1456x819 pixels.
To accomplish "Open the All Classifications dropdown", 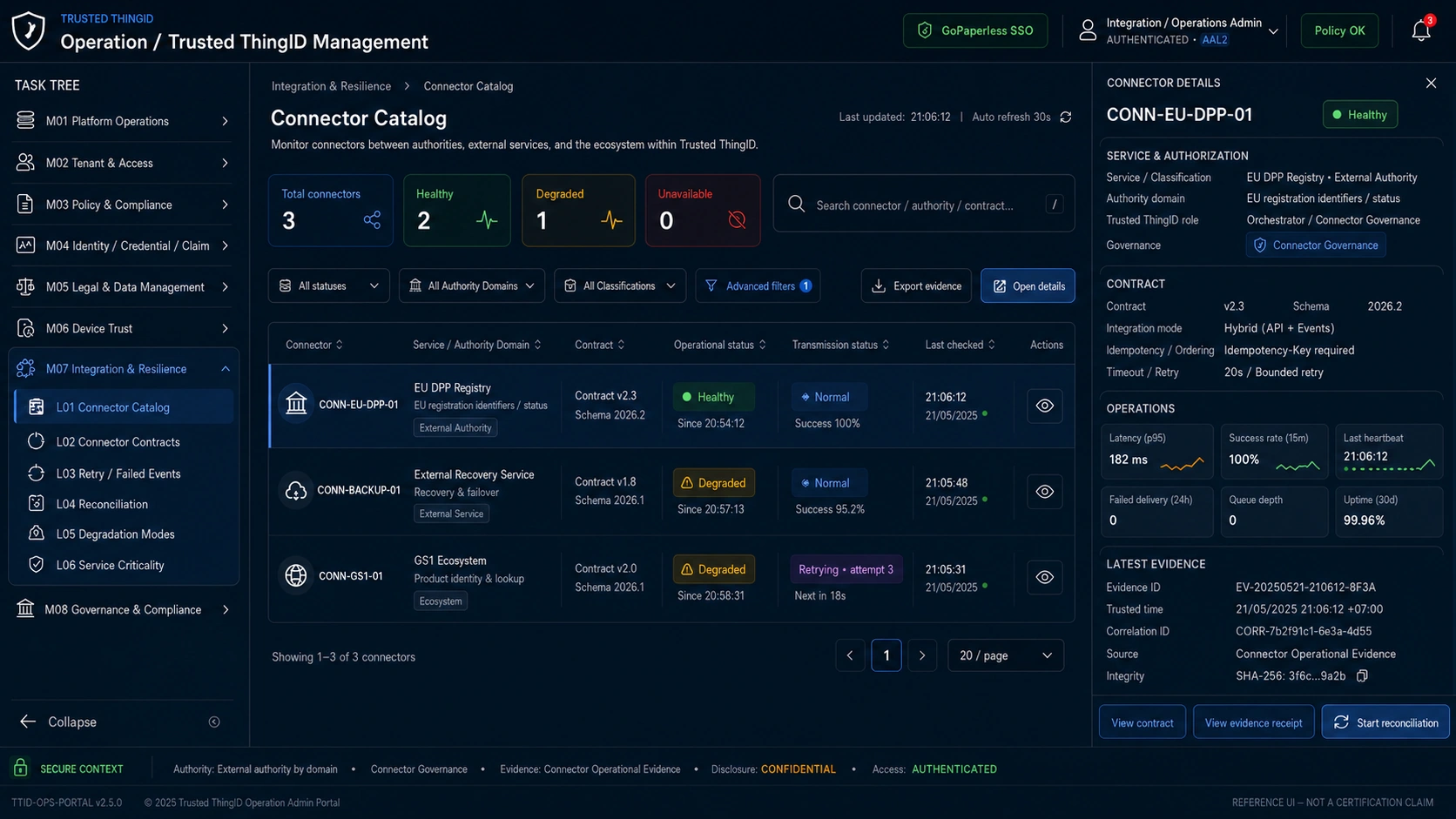I will (620, 285).
